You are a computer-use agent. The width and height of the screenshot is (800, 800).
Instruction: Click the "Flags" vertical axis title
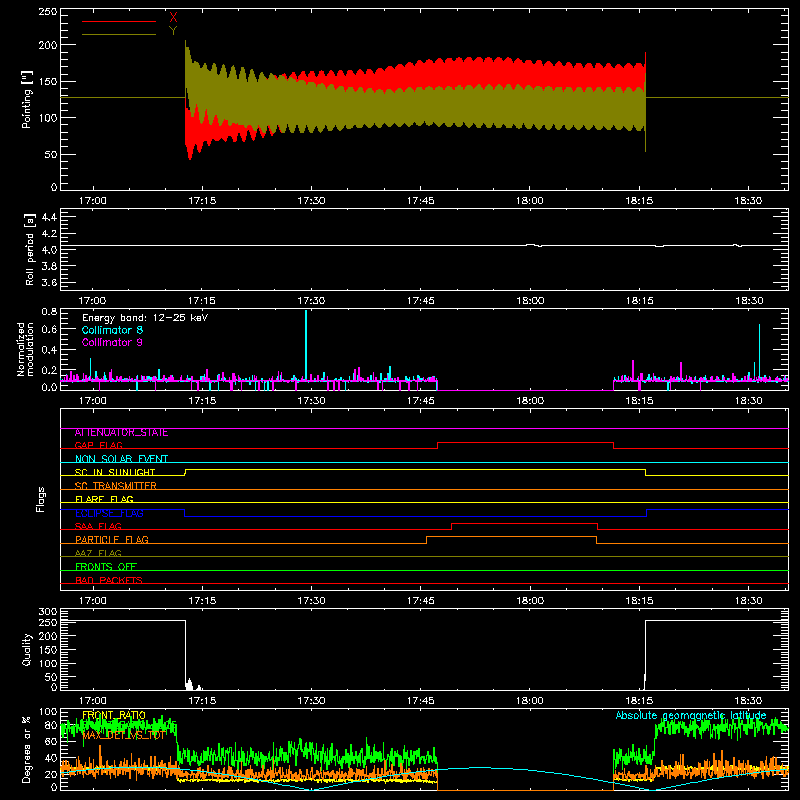40,499
